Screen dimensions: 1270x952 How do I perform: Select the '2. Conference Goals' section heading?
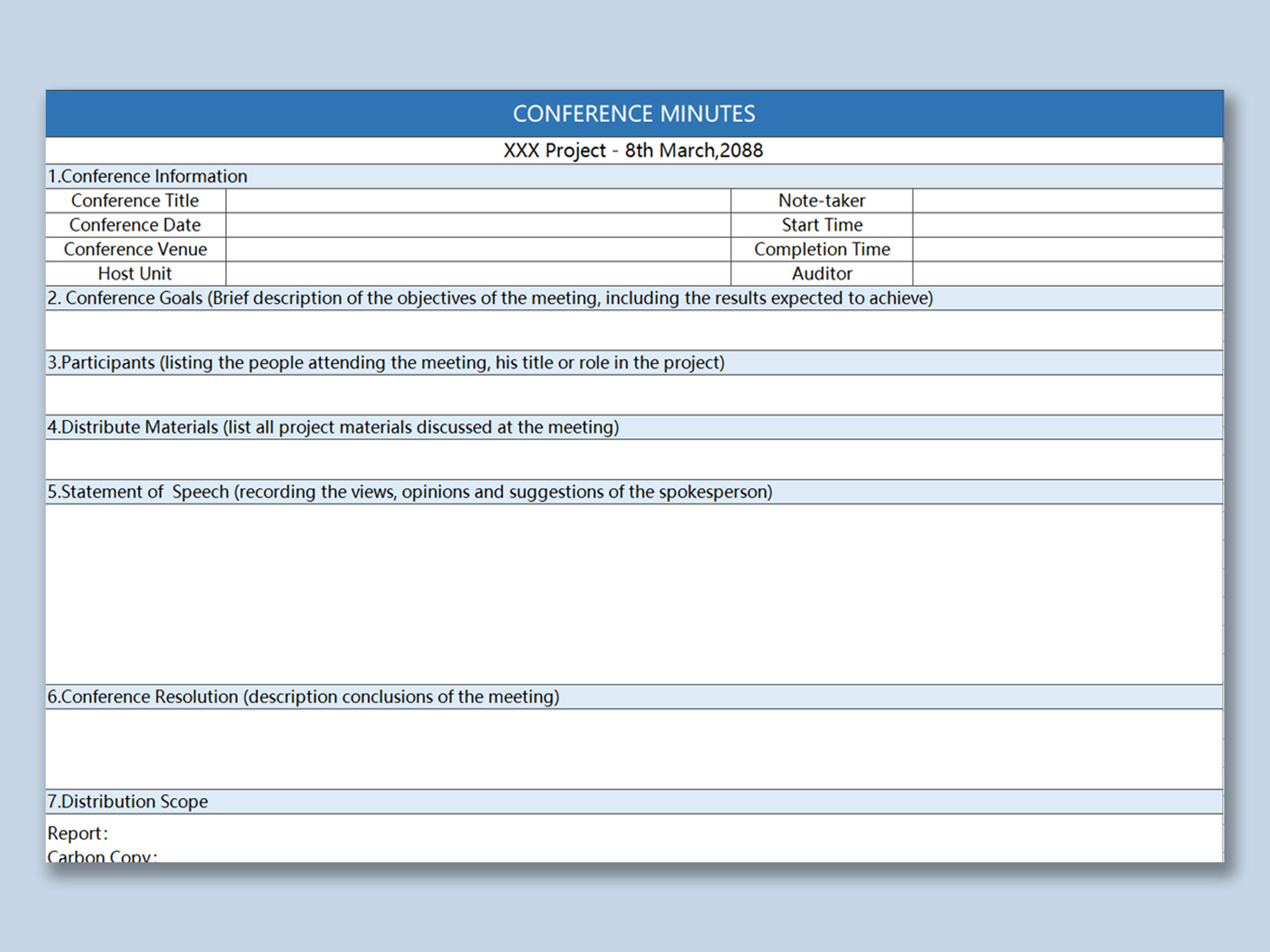(x=634, y=298)
